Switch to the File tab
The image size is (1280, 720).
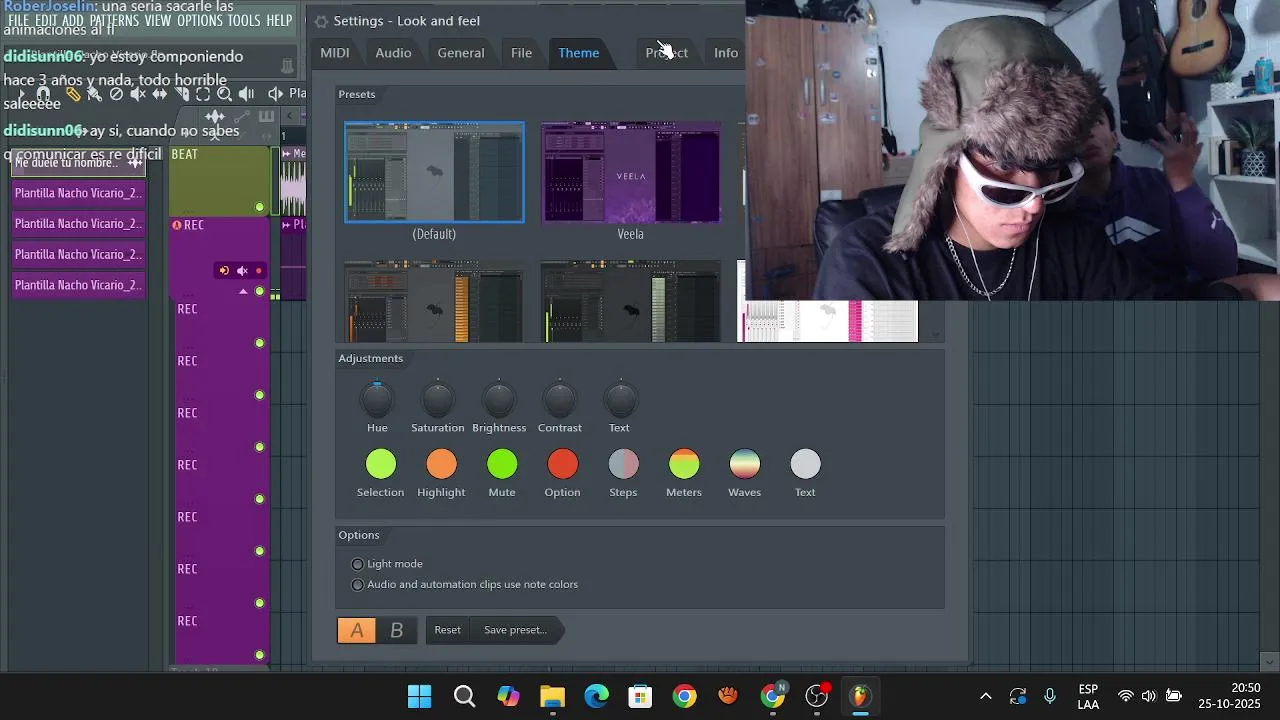(521, 53)
